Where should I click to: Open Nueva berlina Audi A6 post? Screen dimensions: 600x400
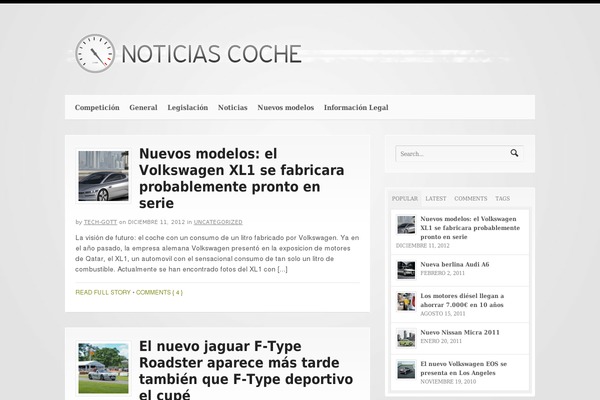[x=455, y=264]
